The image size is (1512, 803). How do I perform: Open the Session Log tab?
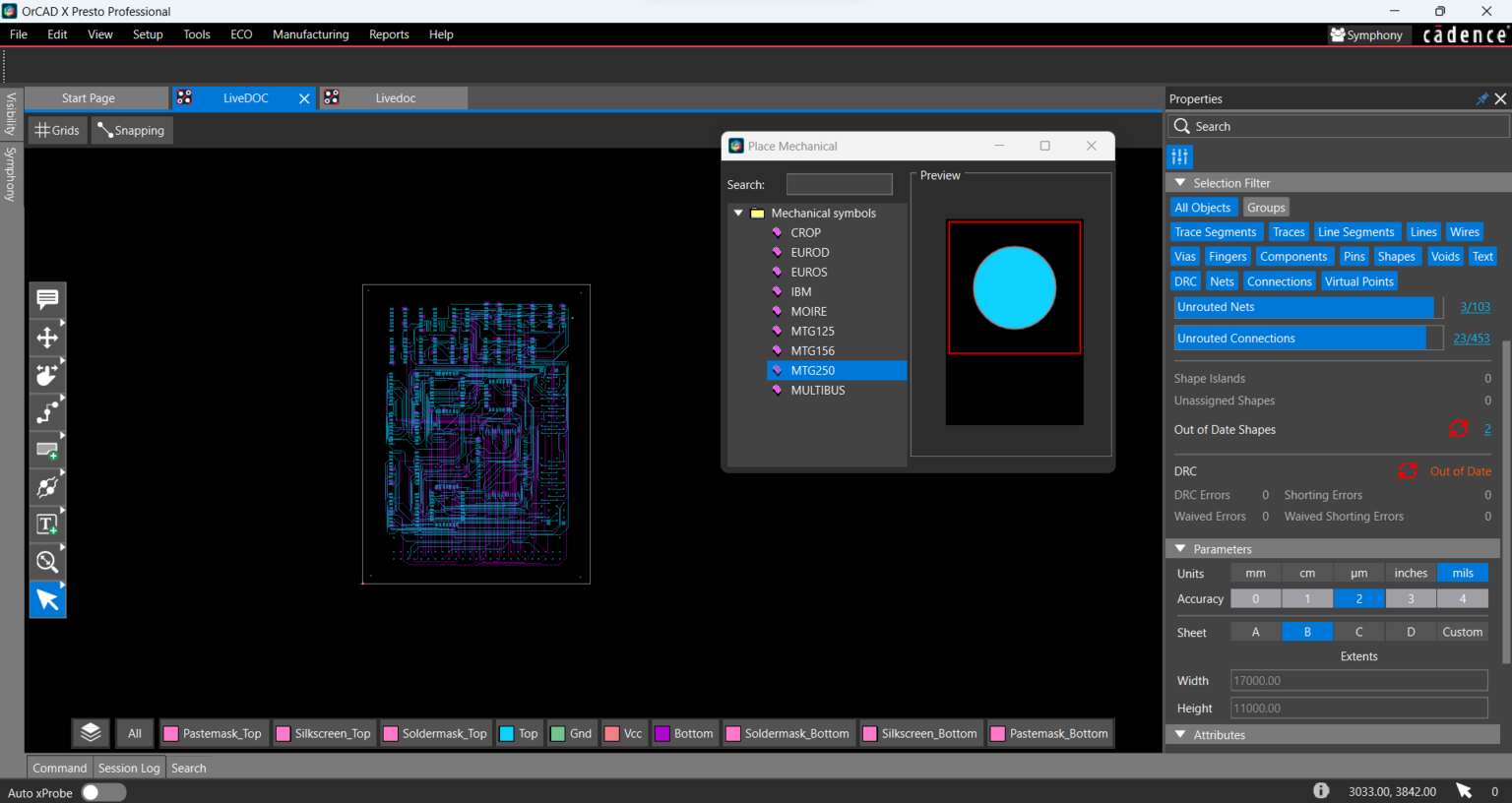[x=129, y=768]
